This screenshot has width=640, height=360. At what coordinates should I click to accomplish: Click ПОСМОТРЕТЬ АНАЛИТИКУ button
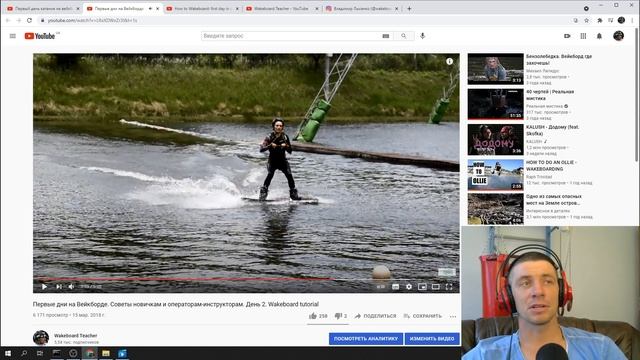click(x=366, y=339)
